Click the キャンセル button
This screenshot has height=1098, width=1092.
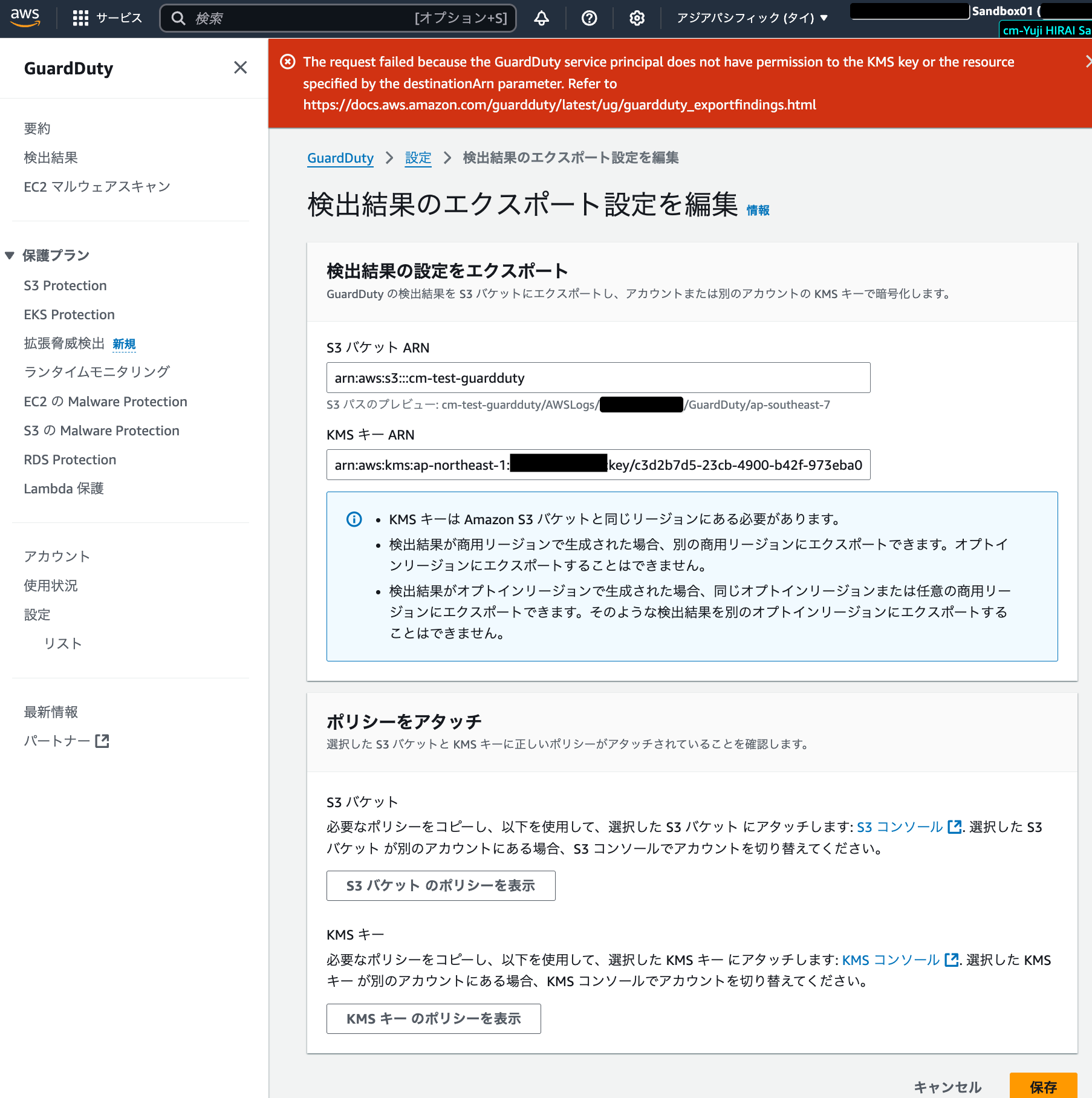point(947,1087)
